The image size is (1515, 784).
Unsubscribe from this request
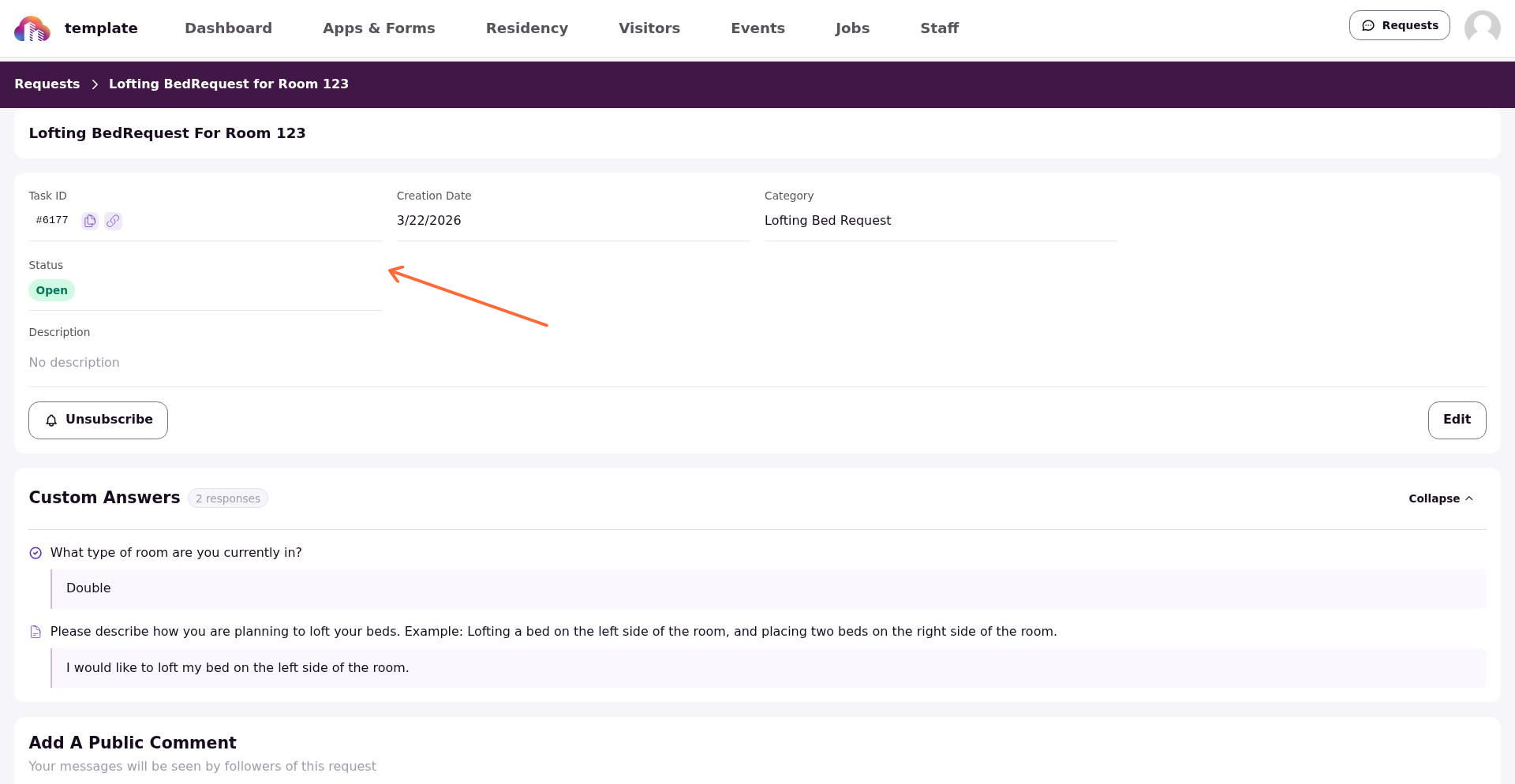[98, 420]
